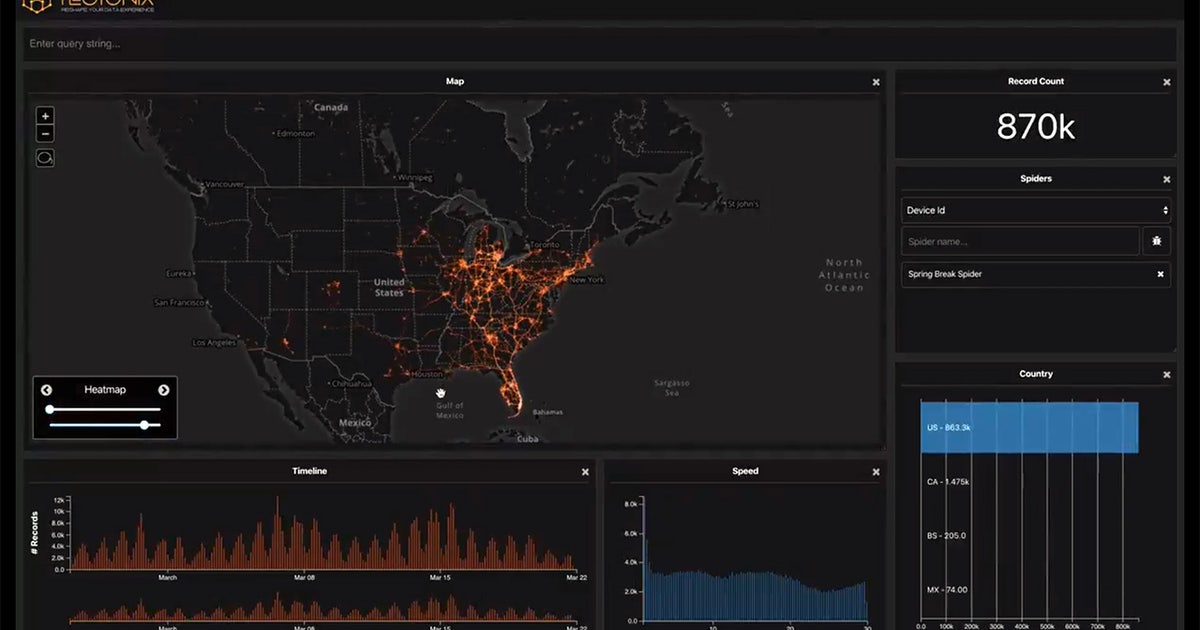Click the Country panel title
Viewport: 1200px width, 630px height.
click(x=1036, y=374)
